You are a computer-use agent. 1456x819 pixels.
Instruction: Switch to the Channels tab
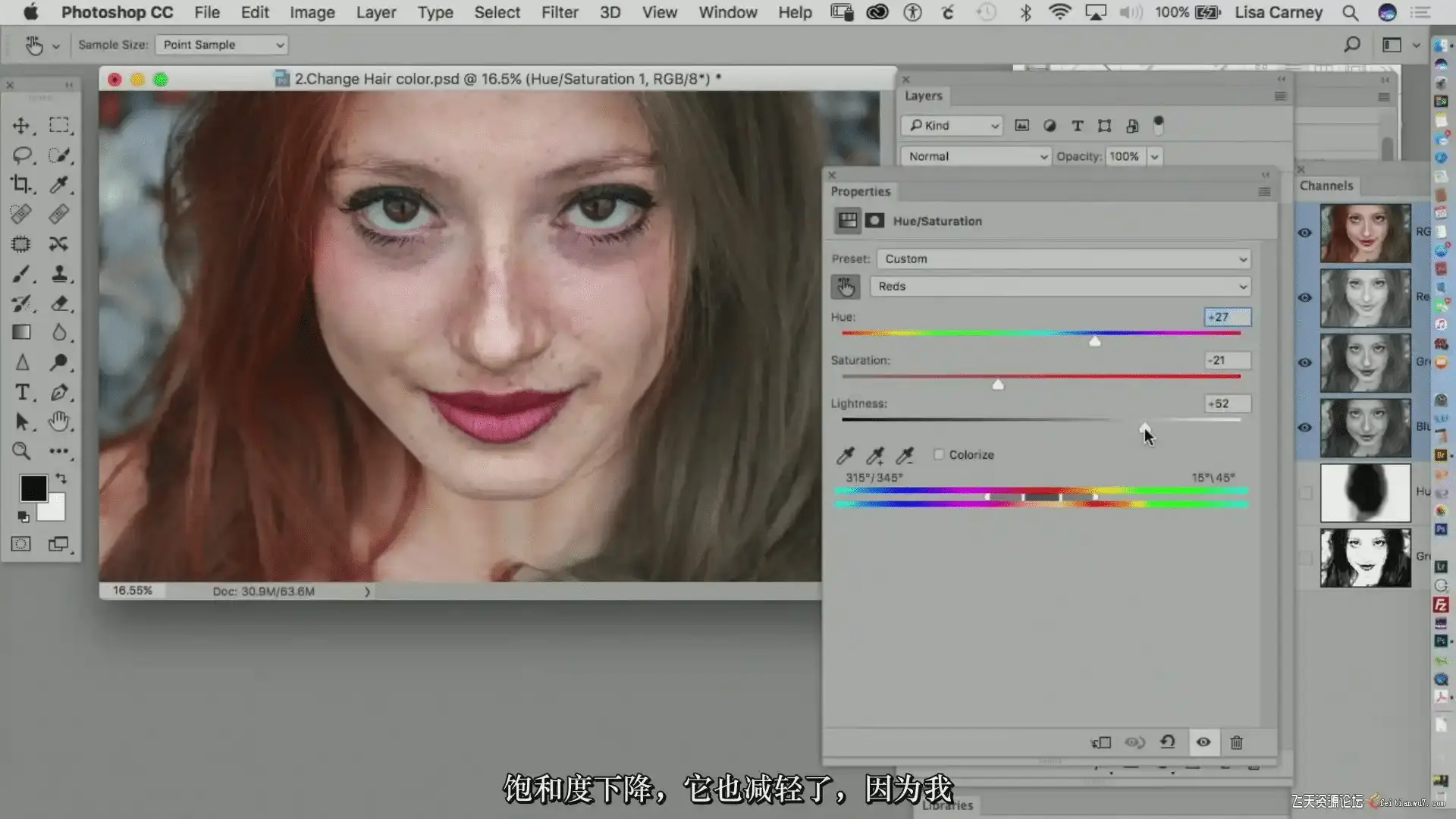tap(1326, 186)
